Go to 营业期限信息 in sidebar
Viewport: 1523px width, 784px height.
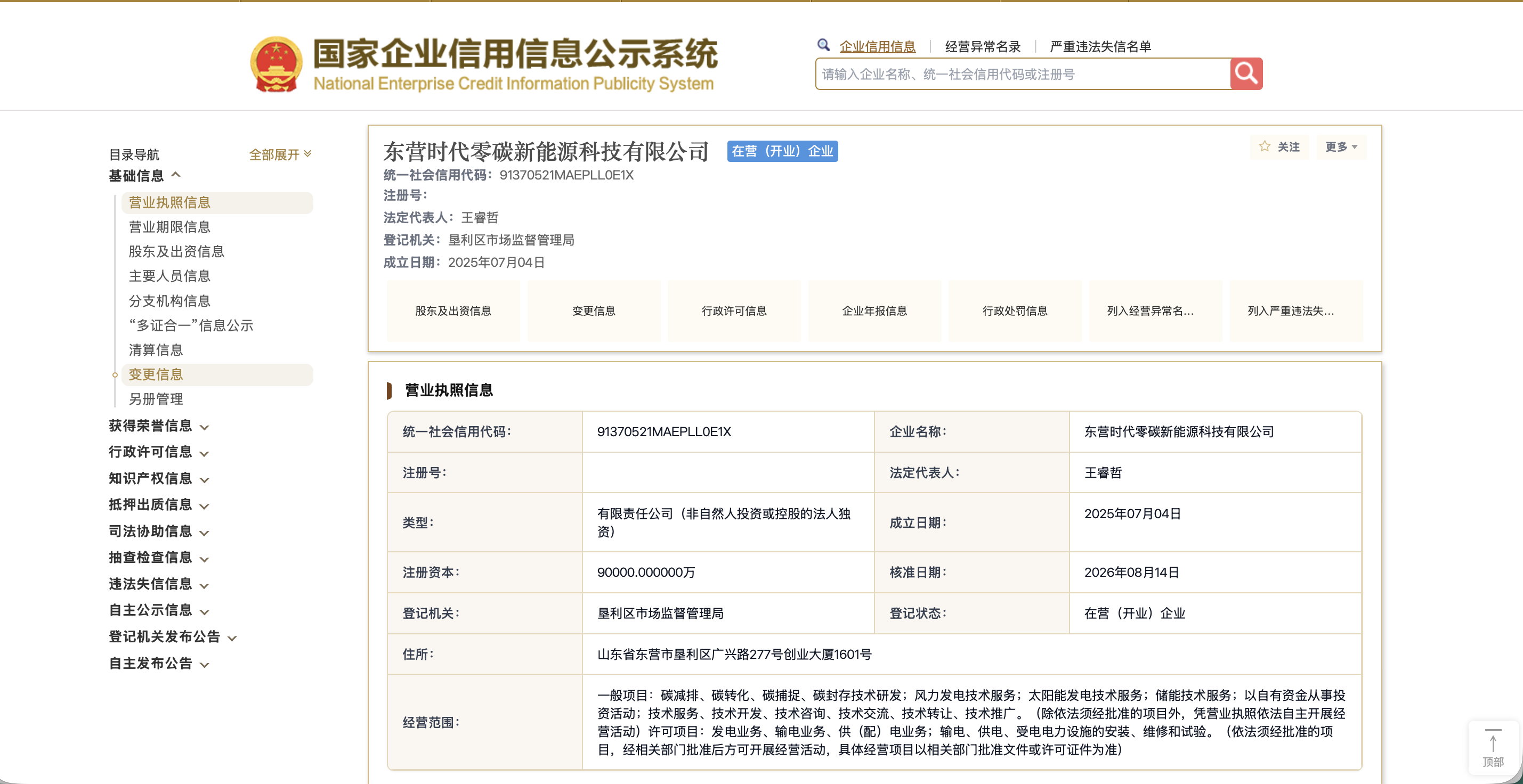pos(169,227)
